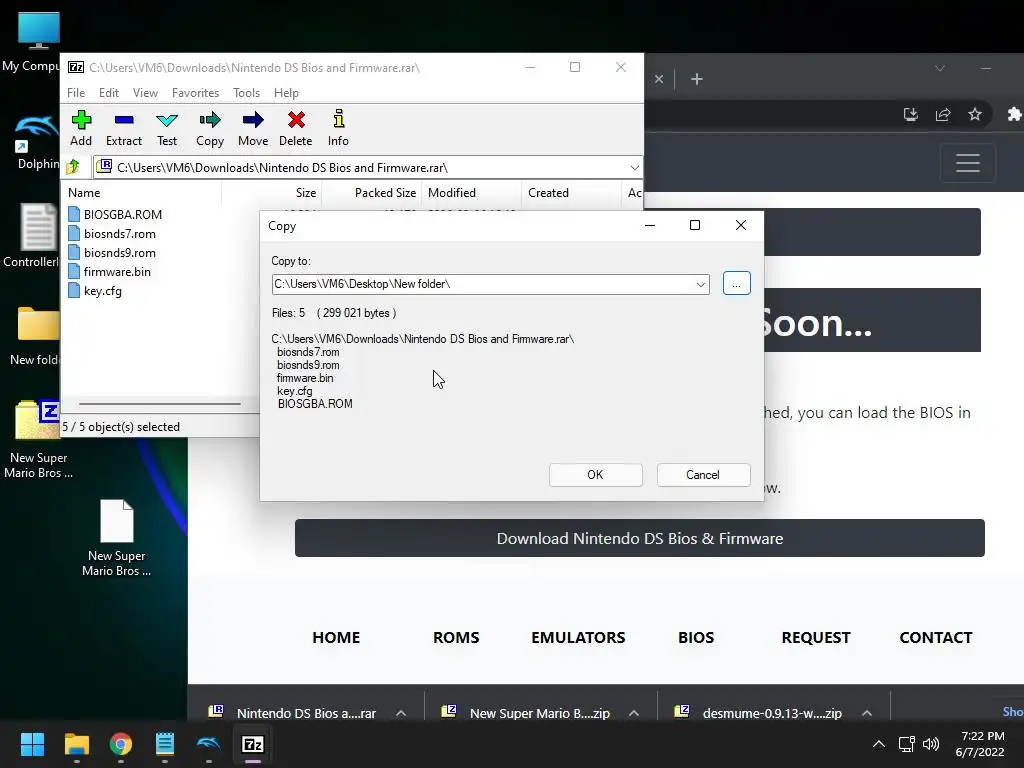Click the browser install/download page icon
The width and height of the screenshot is (1024, 768).
[x=910, y=114]
